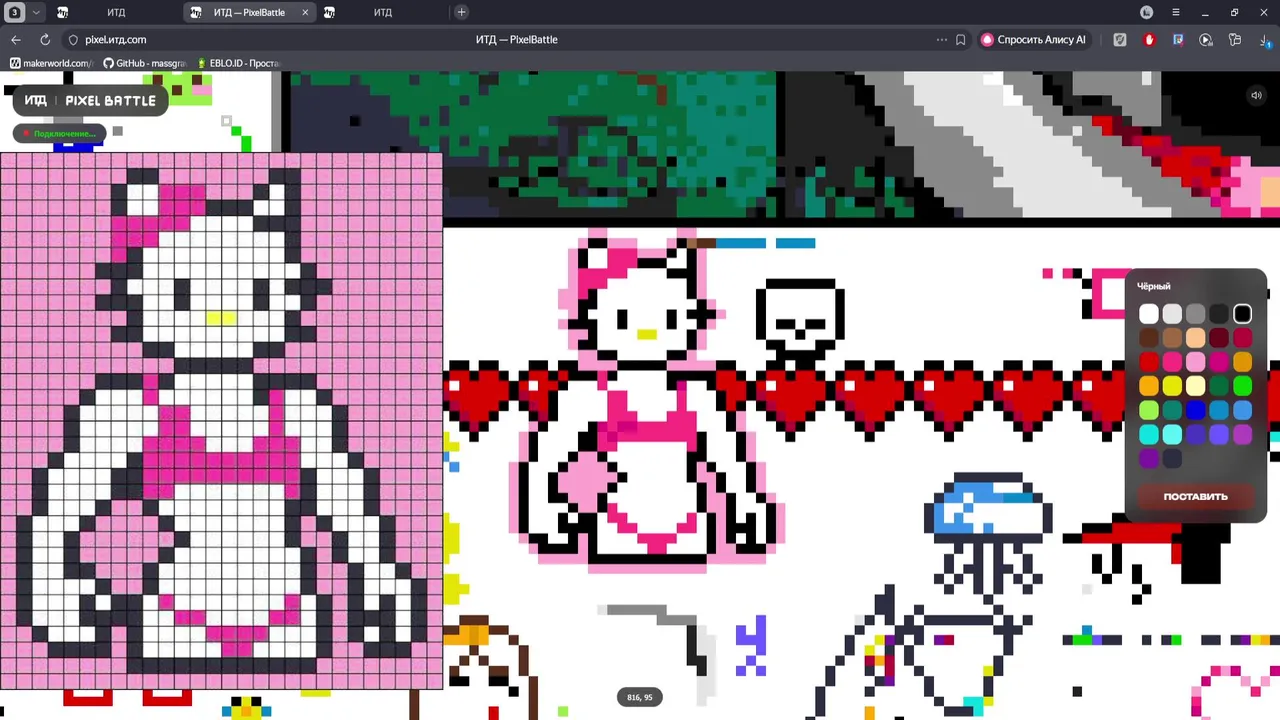Pick the peach color swatch
The height and width of the screenshot is (720, 1280).
[x=1195, y=338]
